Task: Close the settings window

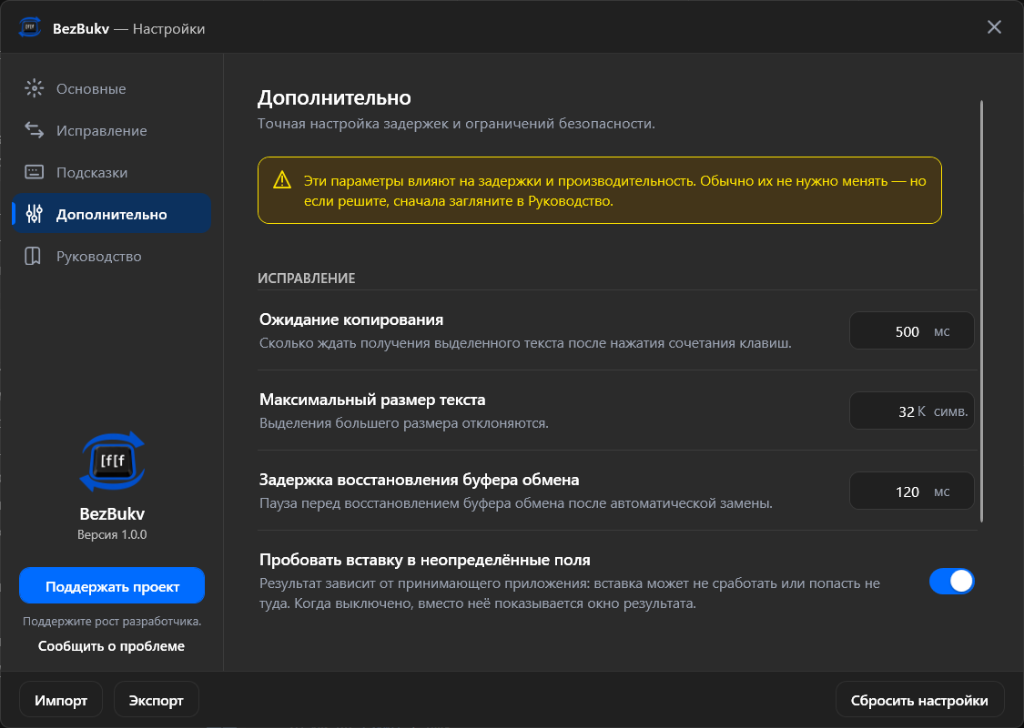Action: (994, 27)
